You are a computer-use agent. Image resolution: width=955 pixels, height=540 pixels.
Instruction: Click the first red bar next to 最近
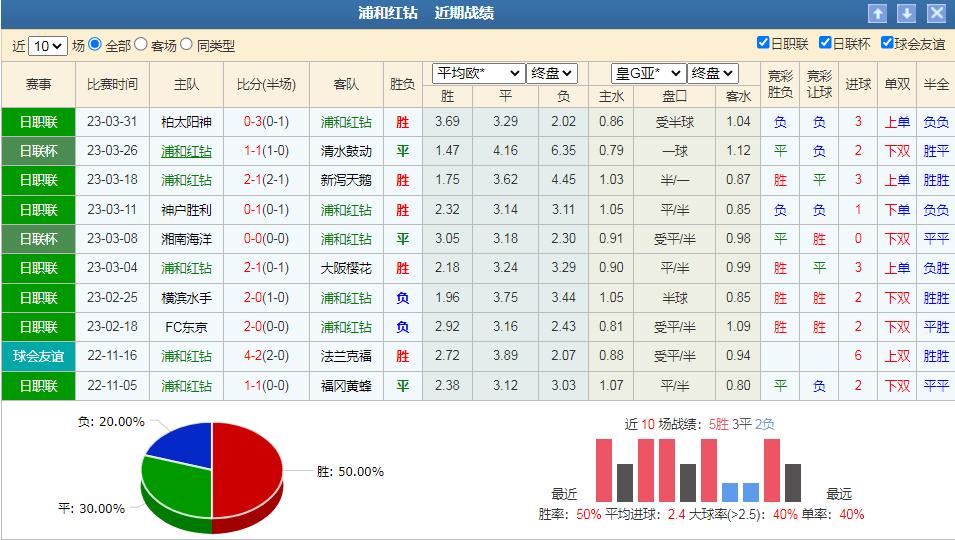tap(604, 470)
